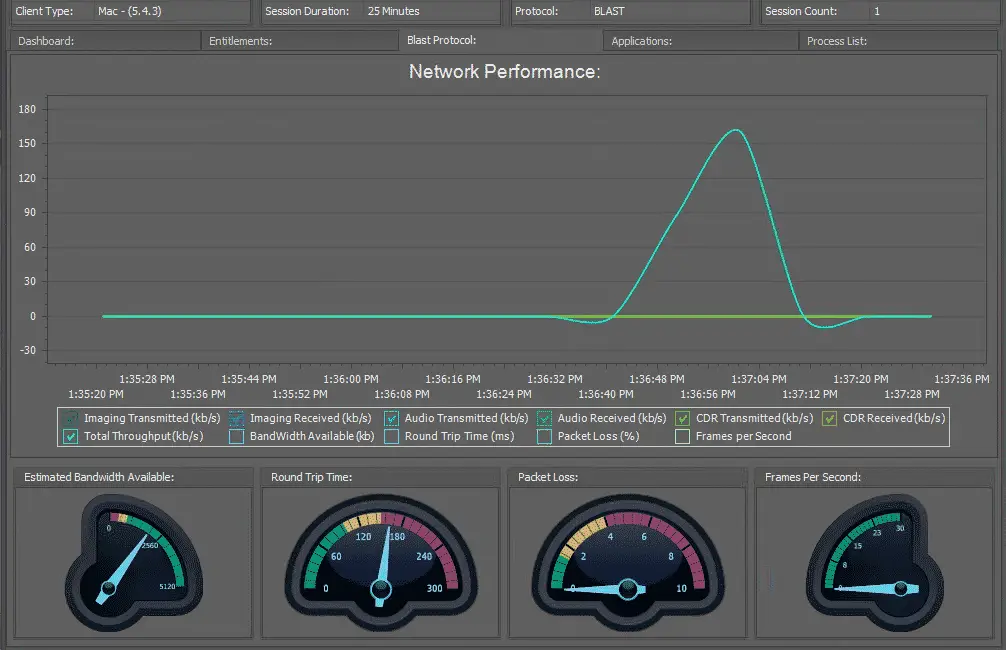
Task: Click the Frames Per Second panel heading
Action: (813, 477)
